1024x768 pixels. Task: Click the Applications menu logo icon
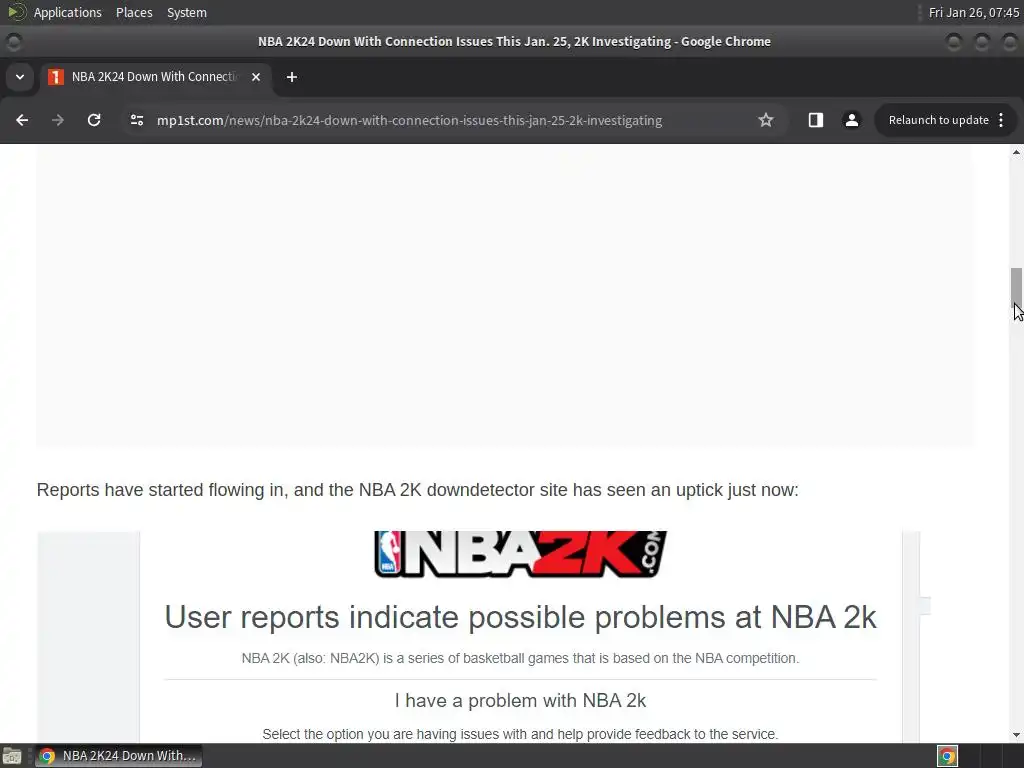click(x=16, y=12)
